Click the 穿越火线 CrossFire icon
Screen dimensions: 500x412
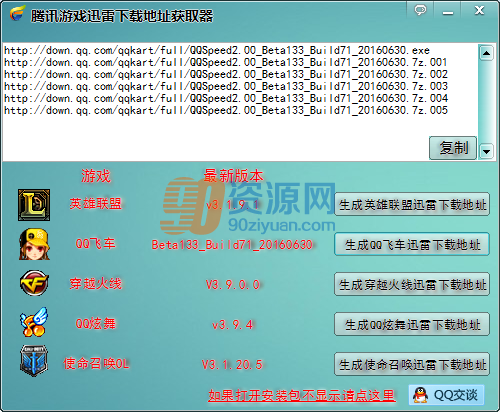(x=34, y=283)
